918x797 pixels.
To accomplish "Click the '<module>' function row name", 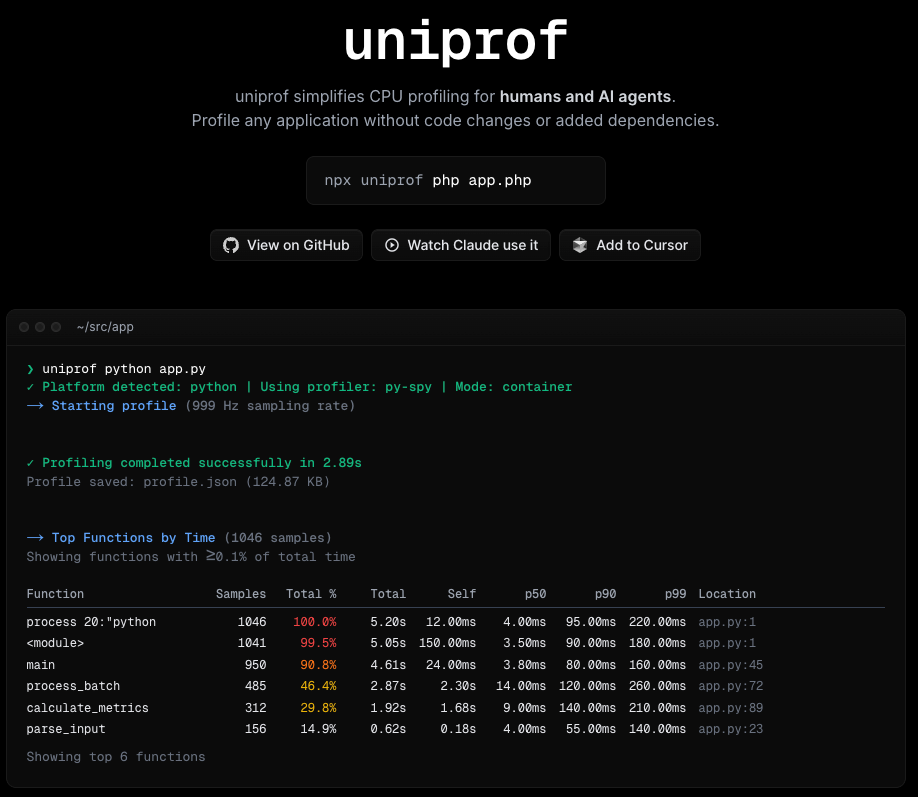I will tap(55, 643).
